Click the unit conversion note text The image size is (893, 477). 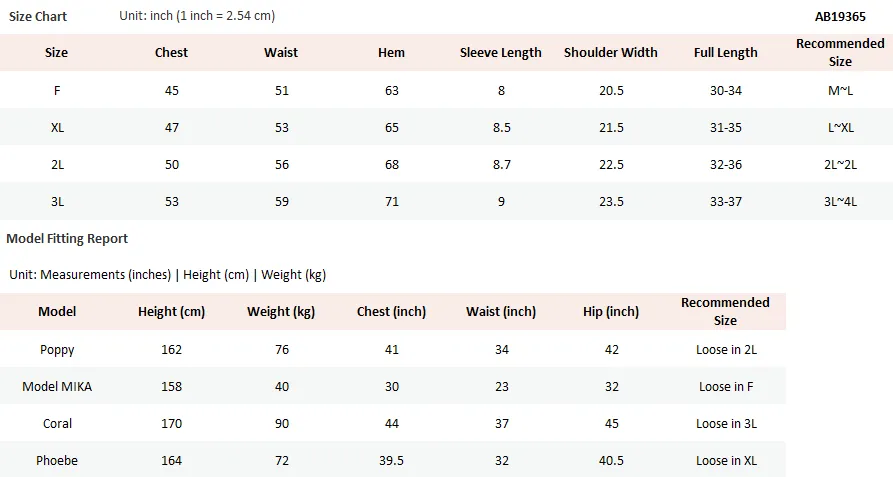(197, 16)
